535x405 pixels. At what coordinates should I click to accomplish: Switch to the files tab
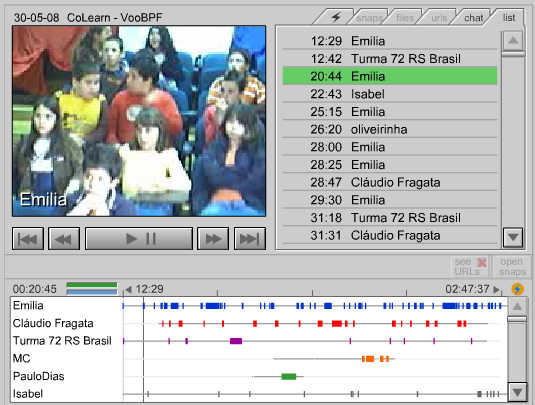[x=405, y=18]
